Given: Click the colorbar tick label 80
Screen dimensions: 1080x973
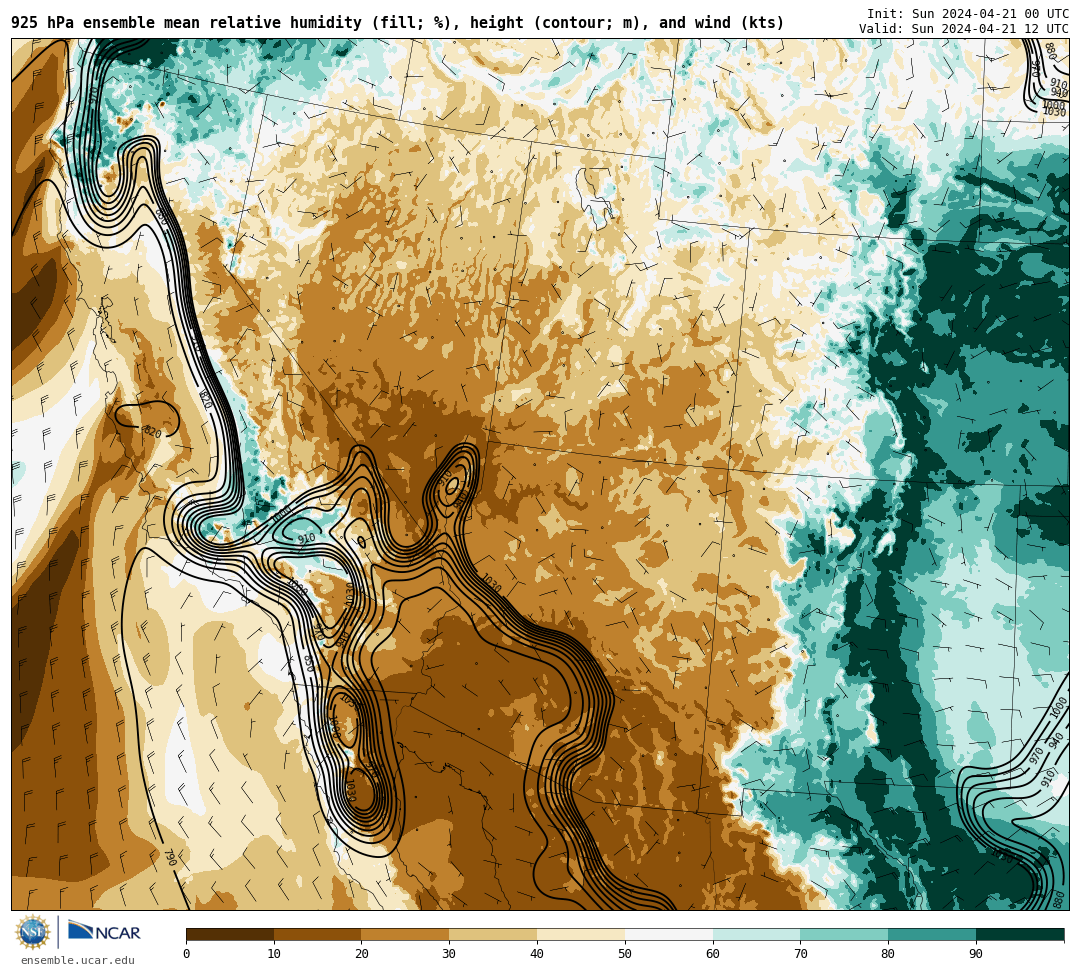Looking at the screenshot, I should pyautogui.click(x=888, y=954).
